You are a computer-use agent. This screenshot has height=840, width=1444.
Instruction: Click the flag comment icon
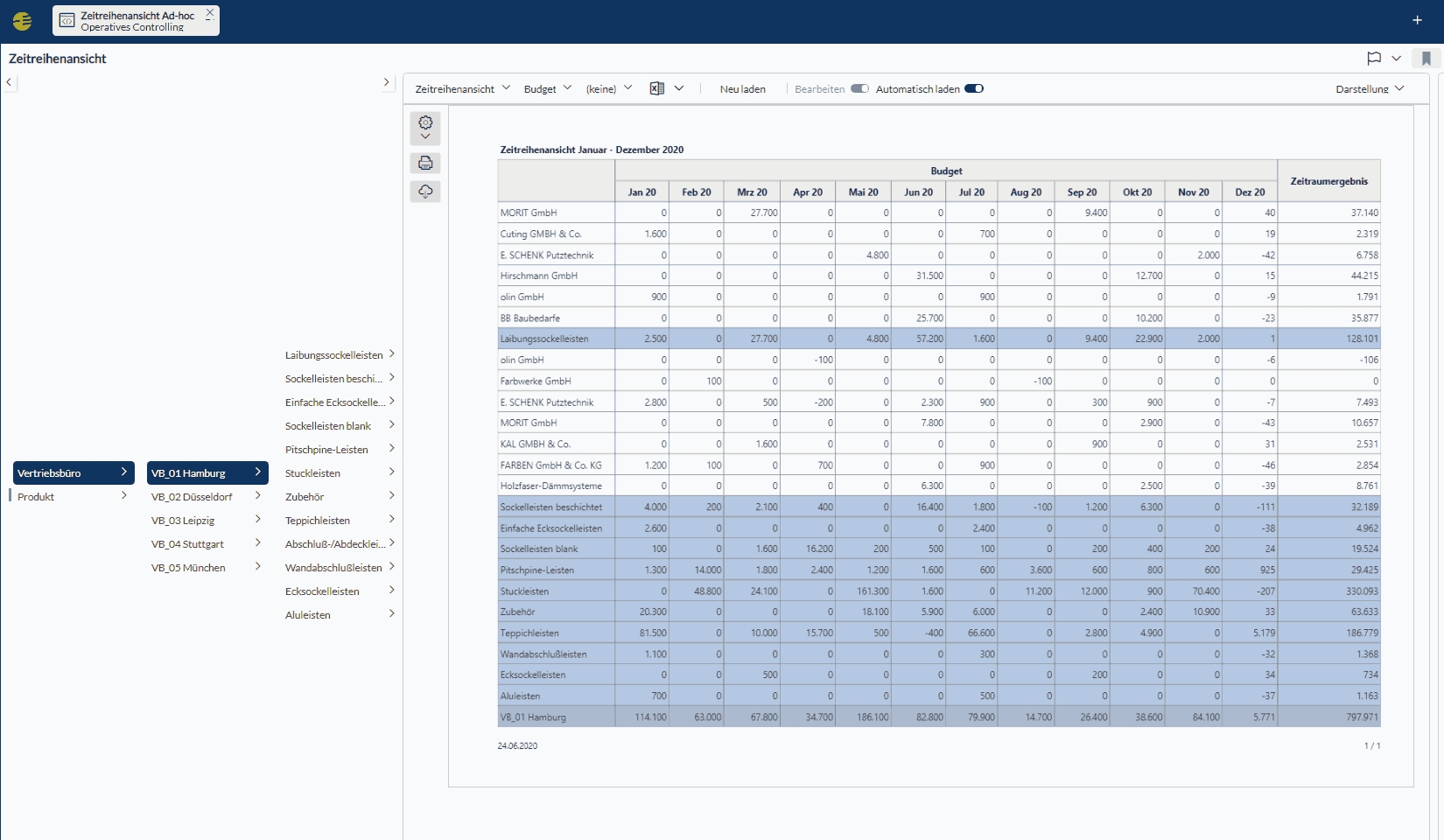[1374, 59]
